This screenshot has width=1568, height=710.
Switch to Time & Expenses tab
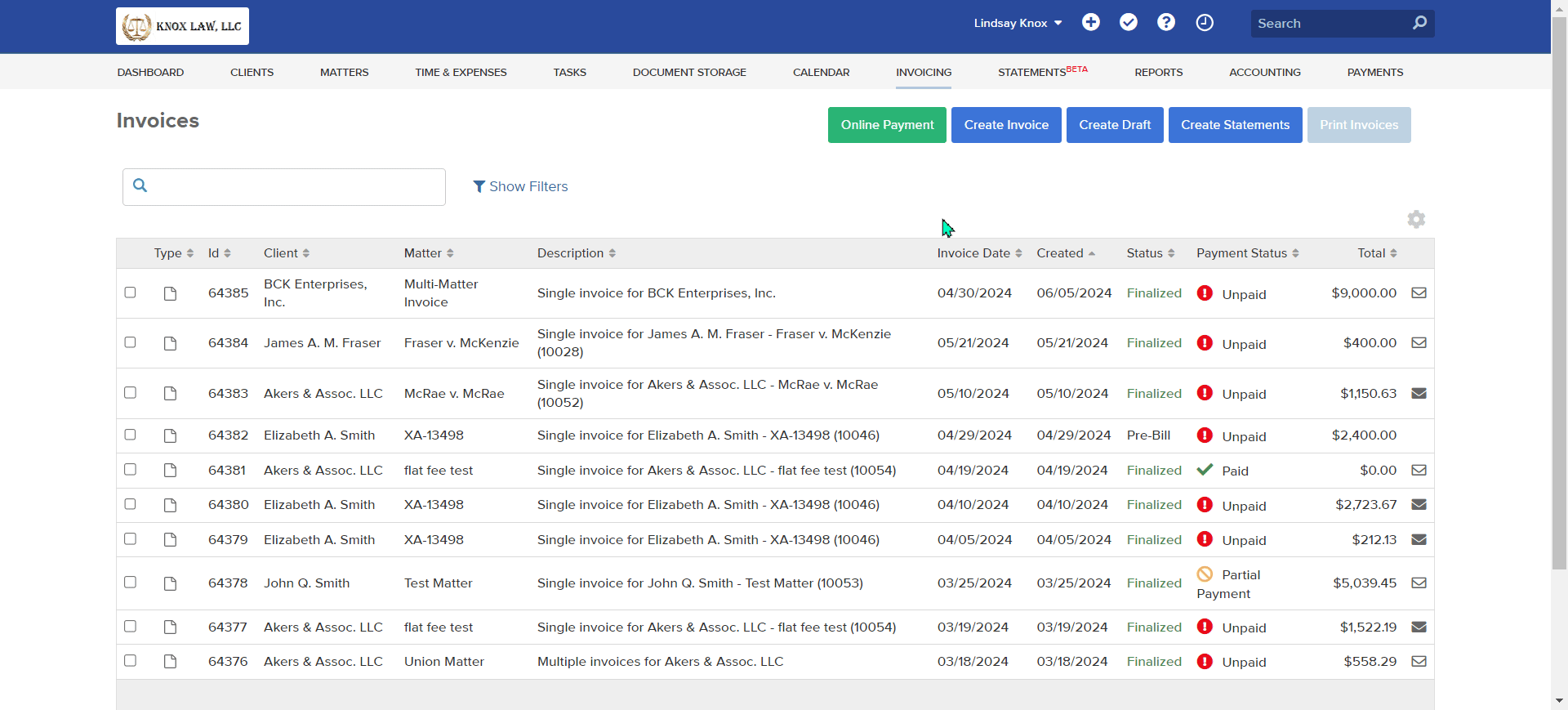[x=461, y=72]
